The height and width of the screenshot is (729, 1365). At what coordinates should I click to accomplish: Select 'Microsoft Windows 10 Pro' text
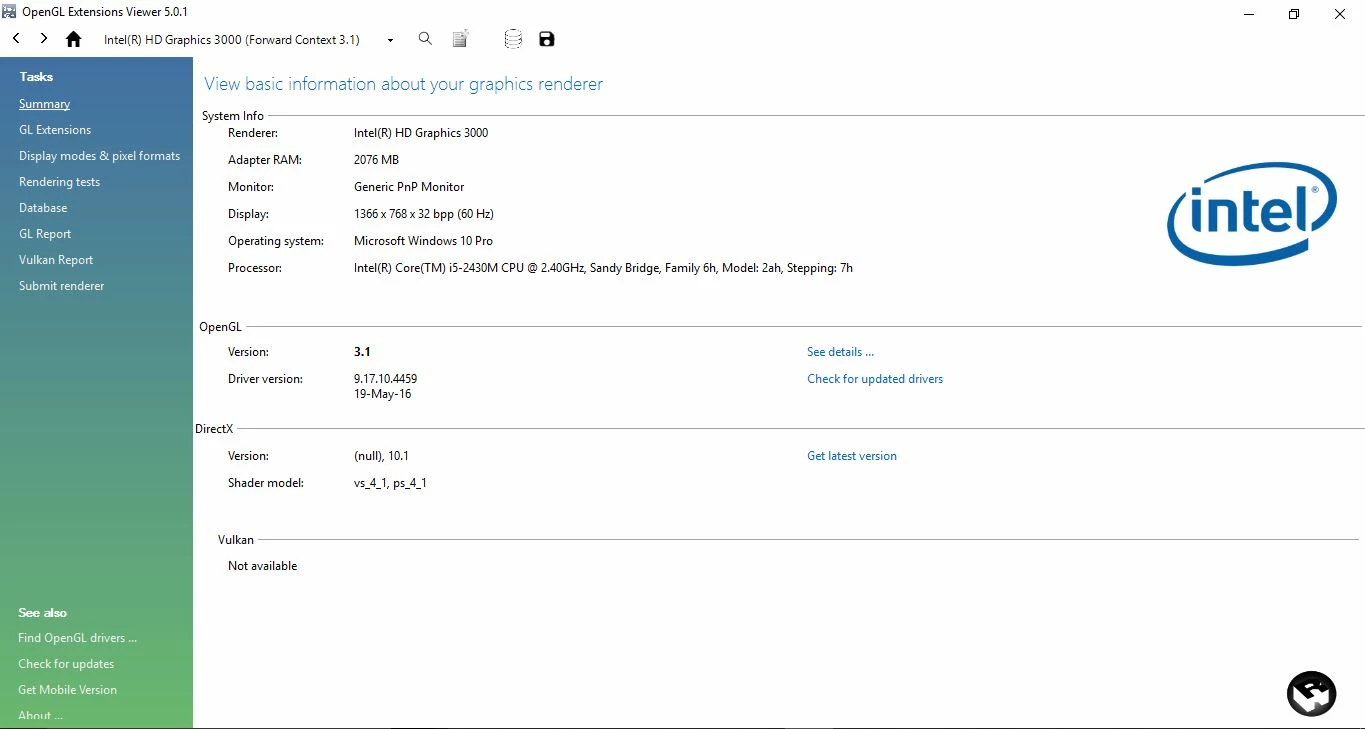pos(423,241)
